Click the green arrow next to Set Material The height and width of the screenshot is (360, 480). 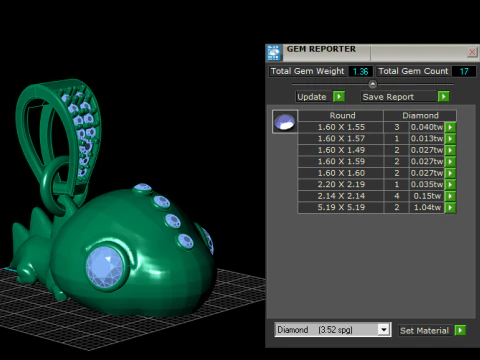460,330
